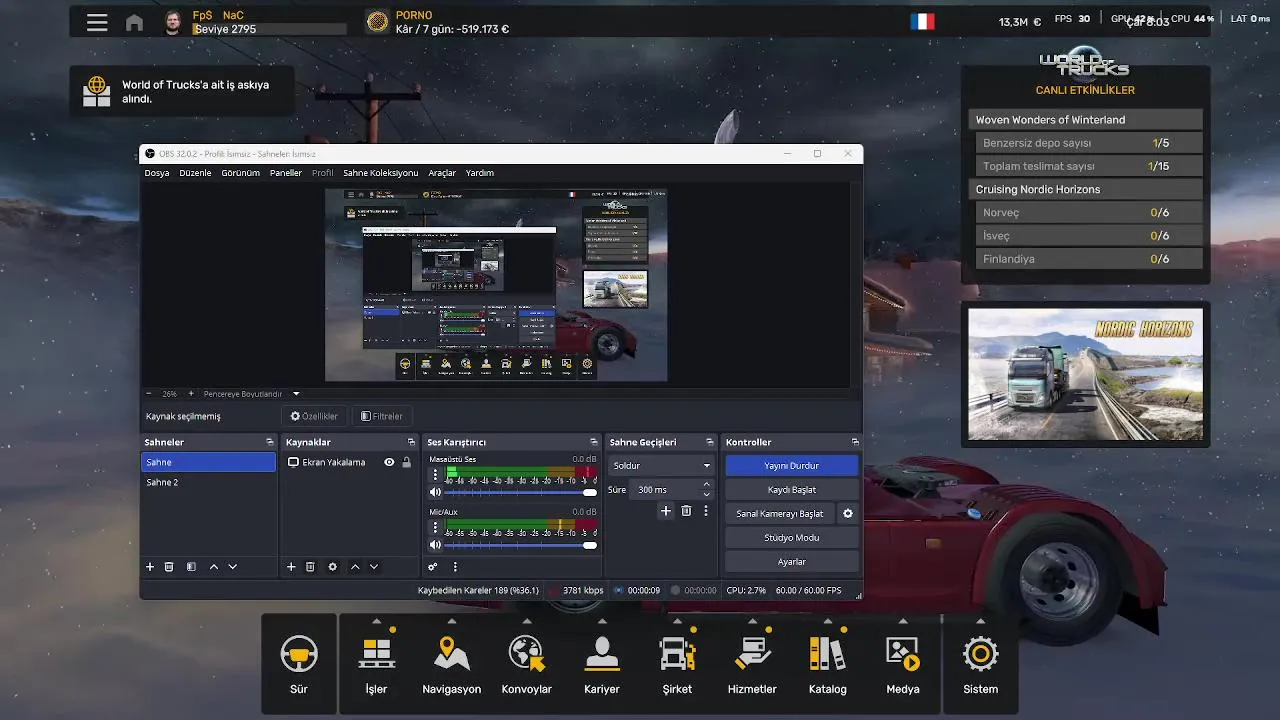The image size is (1280, 720).
Task: Open scene filters icon in Sahneler toolbar
Action: [x=191, y=567]
